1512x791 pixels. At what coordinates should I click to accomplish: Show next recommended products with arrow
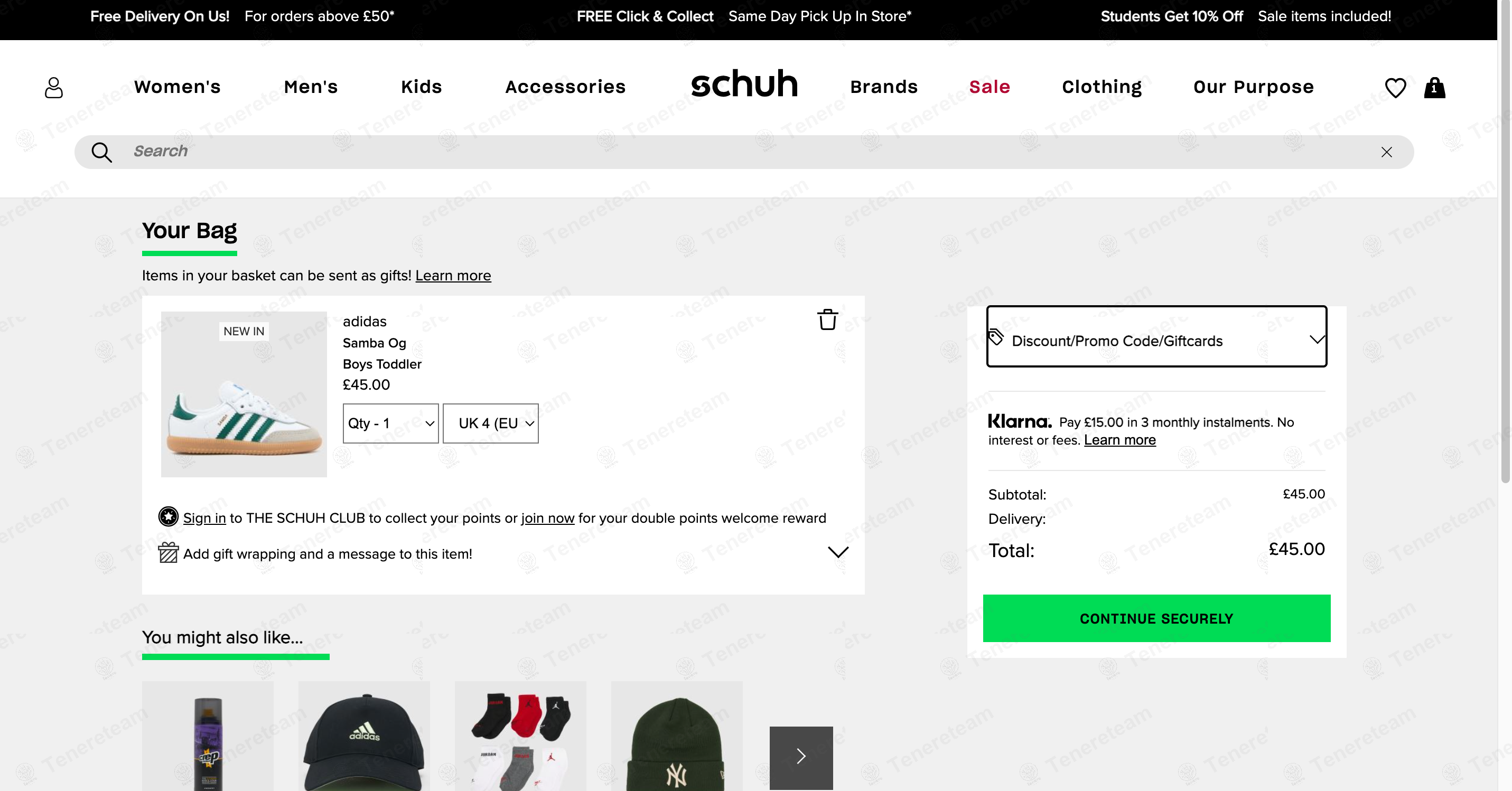coord(801,757)
